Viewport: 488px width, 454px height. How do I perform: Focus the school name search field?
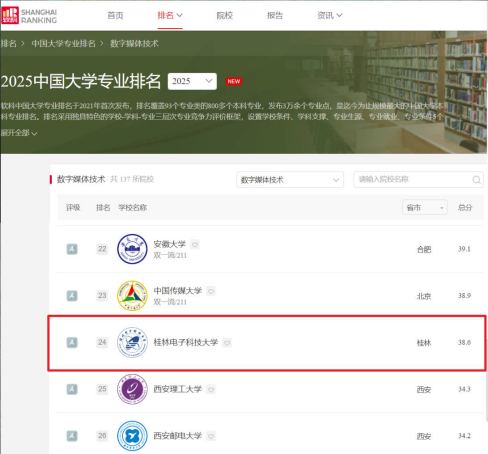[418, 179]
